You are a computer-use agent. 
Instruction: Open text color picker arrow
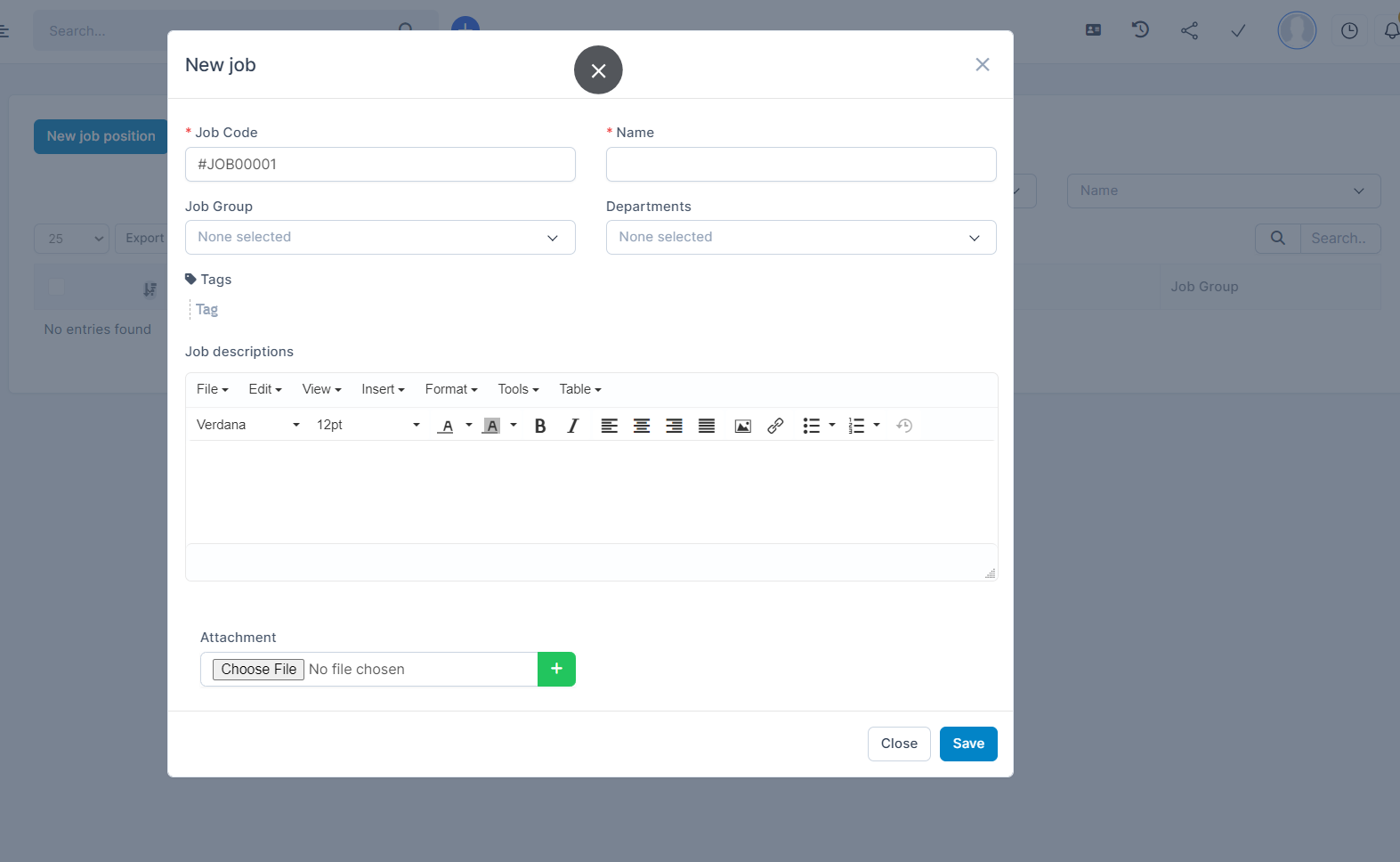(x=469, y=425)
